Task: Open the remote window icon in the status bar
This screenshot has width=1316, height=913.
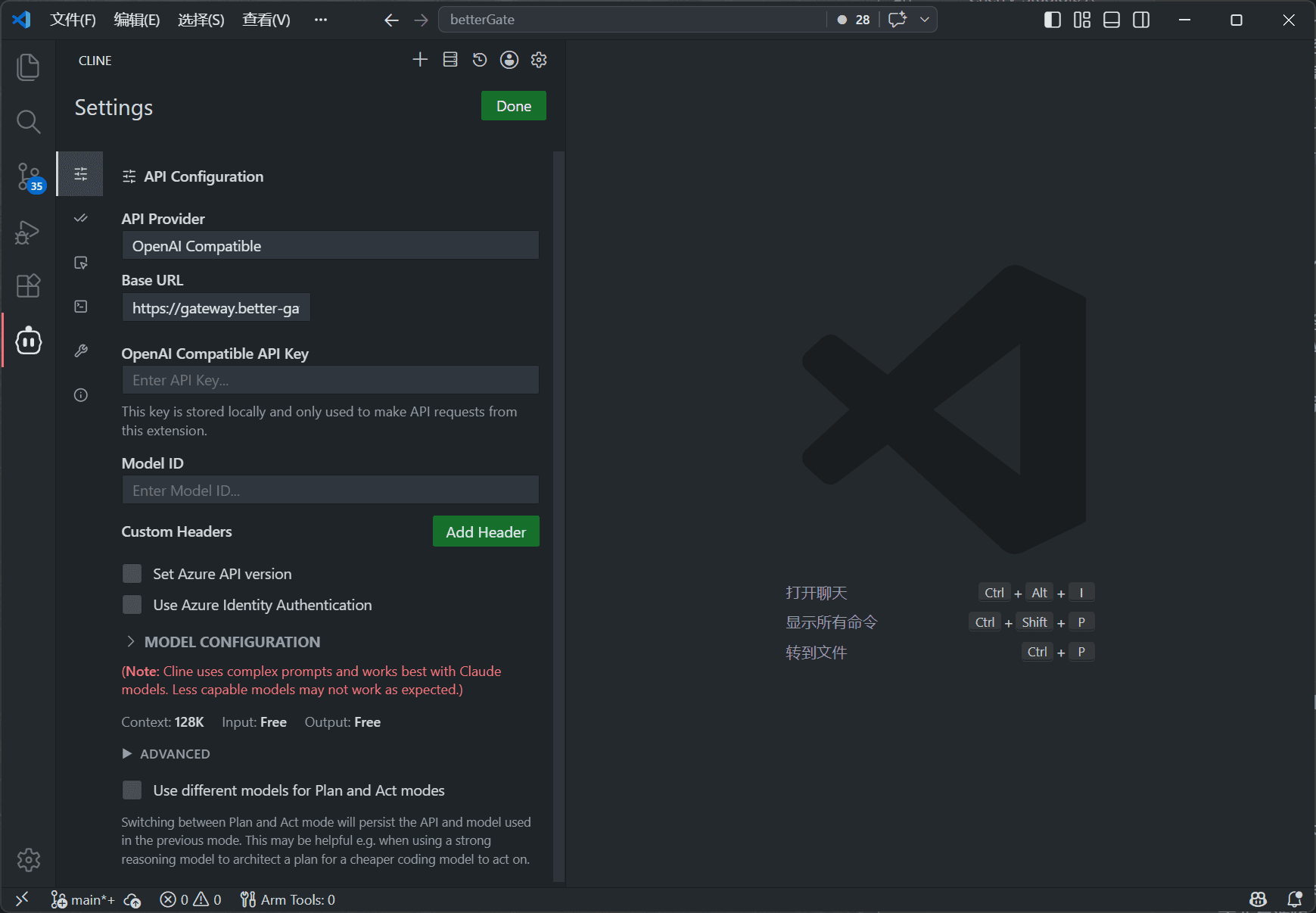Action: 22,899
